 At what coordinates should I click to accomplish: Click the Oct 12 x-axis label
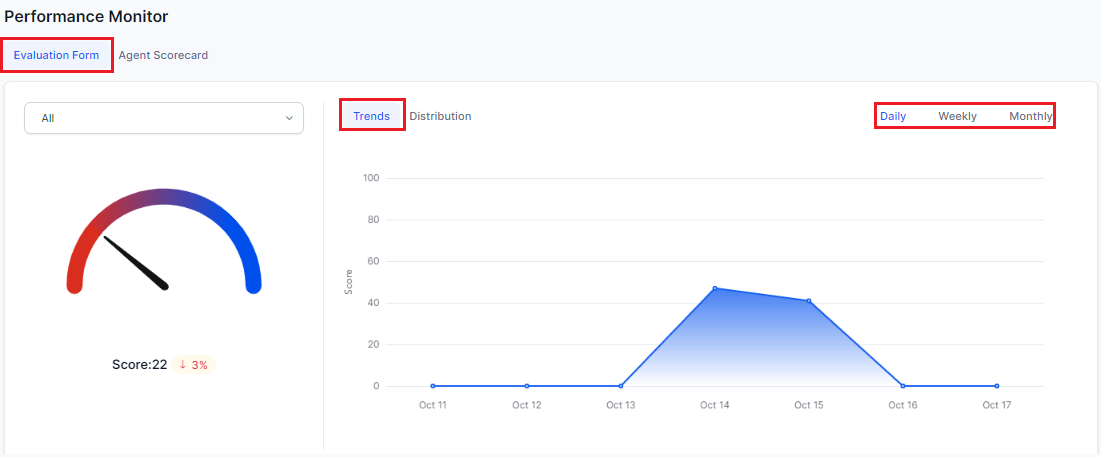[527, 405]
